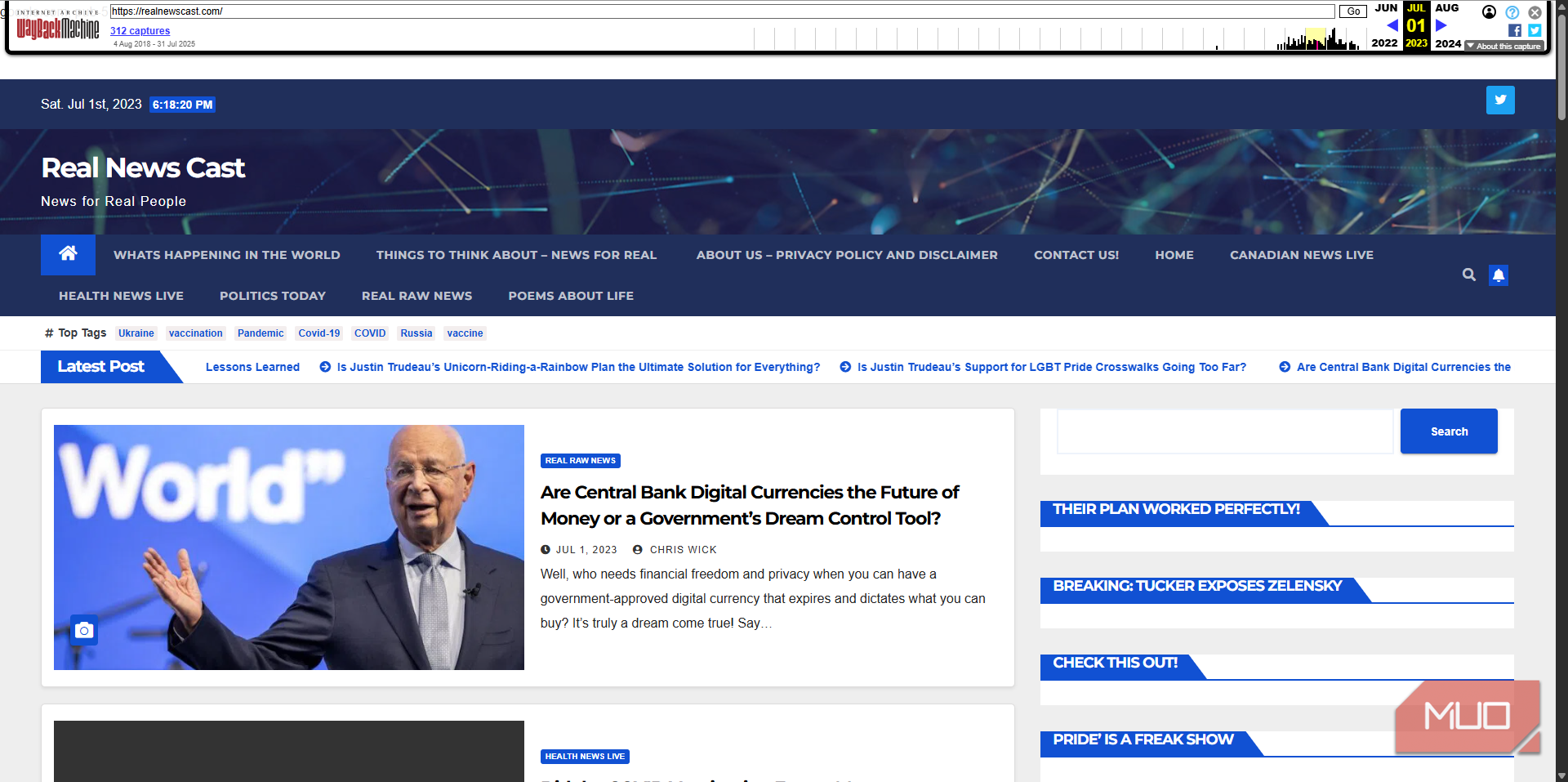1568x782 pixels.
Task: Open Central Bank Digital Currencies article title
Action: tap(749, 505)
